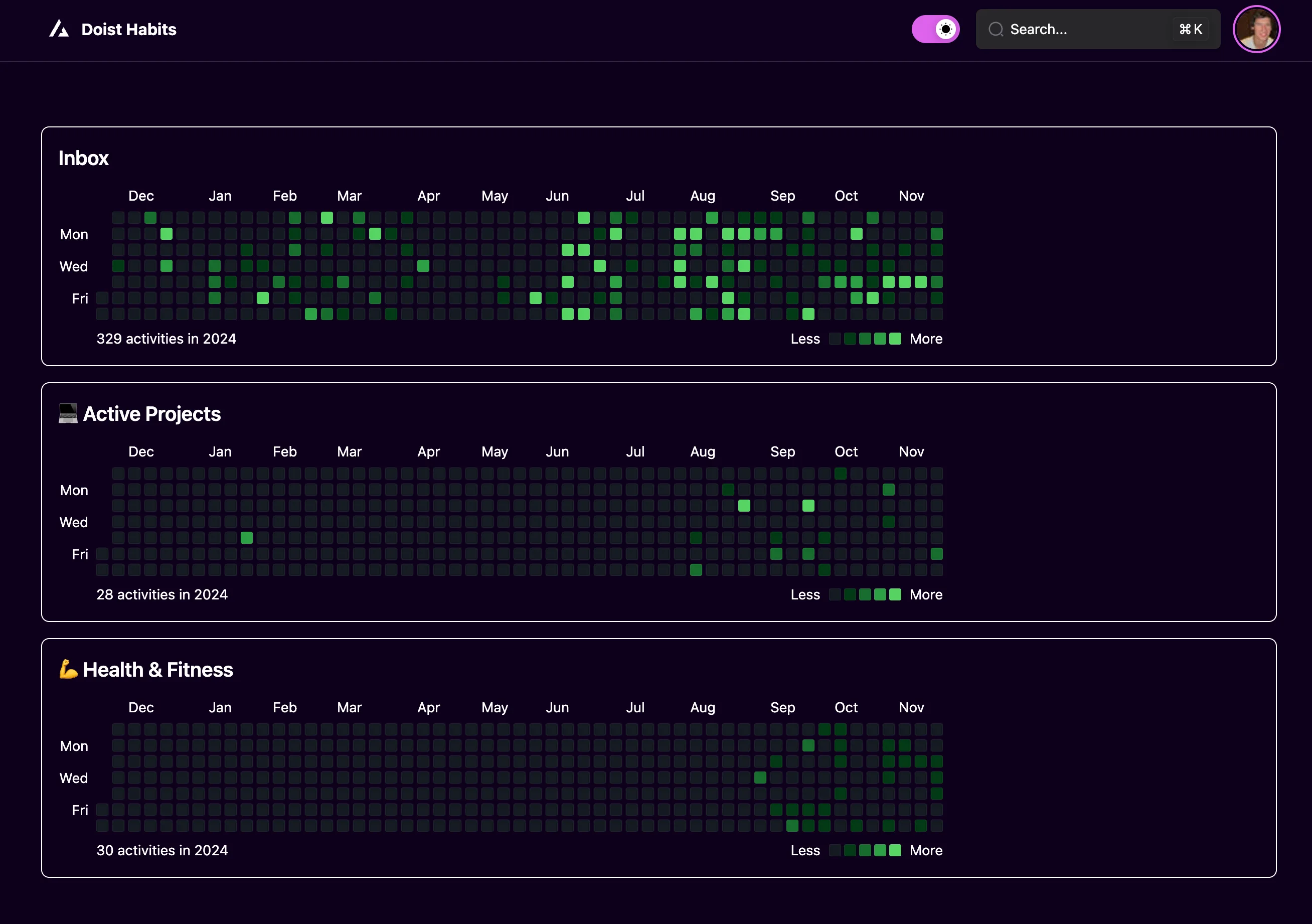Click the Aug month label in Inbox

pyautogui.click(x=702, y=196)
